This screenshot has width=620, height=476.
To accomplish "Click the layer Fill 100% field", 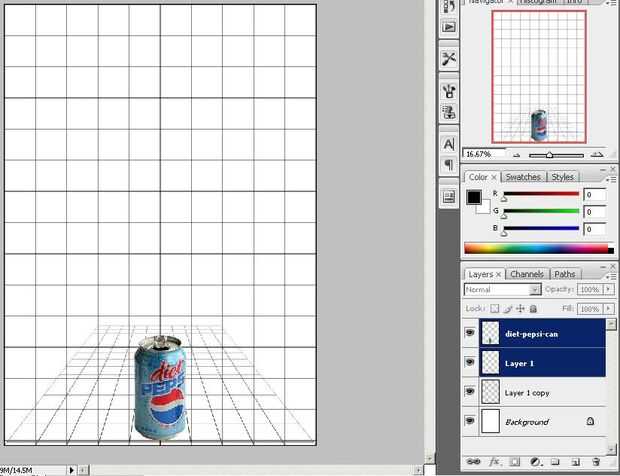I will 590,308.
